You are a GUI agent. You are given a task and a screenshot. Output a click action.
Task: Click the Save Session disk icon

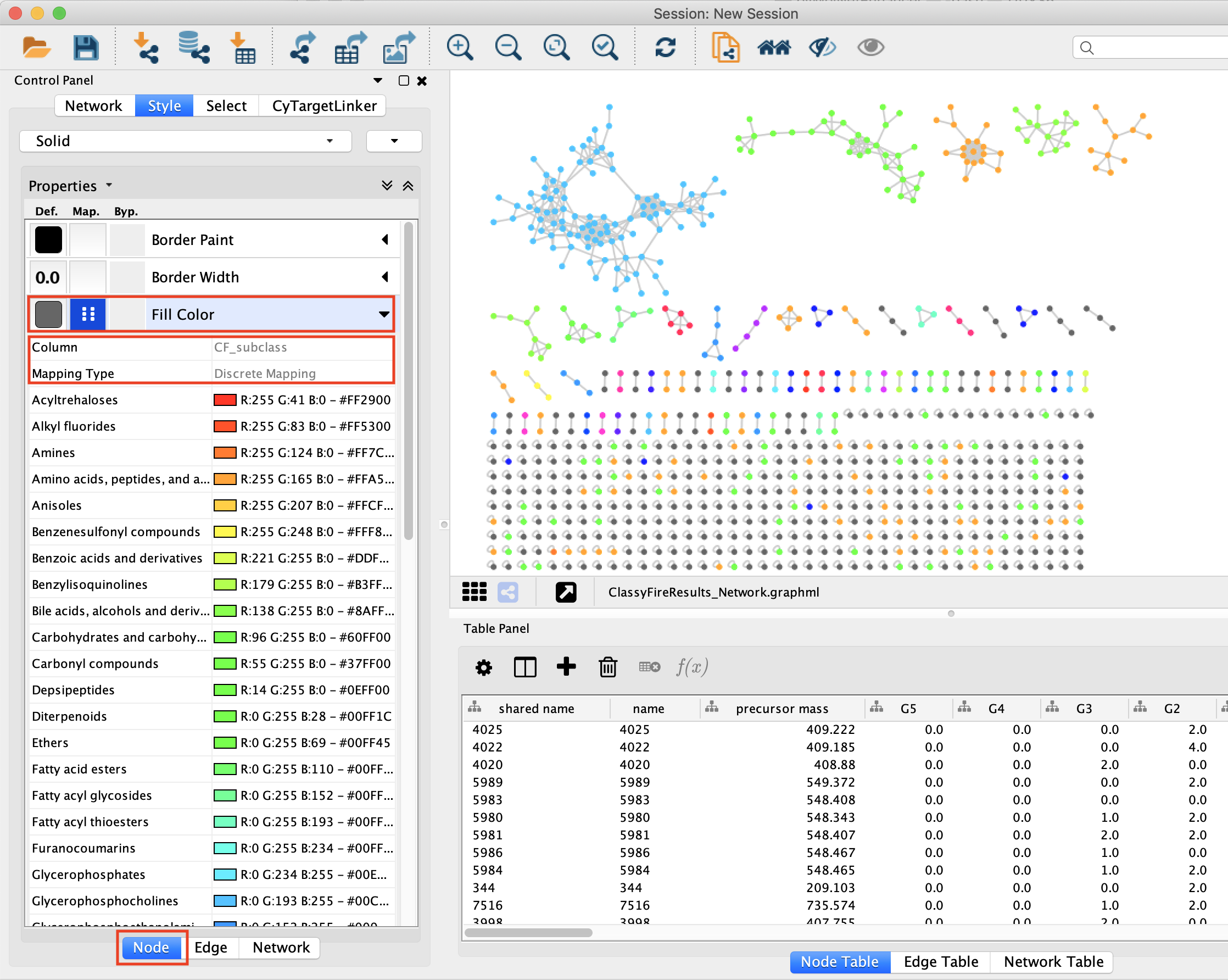coord(86,48)
